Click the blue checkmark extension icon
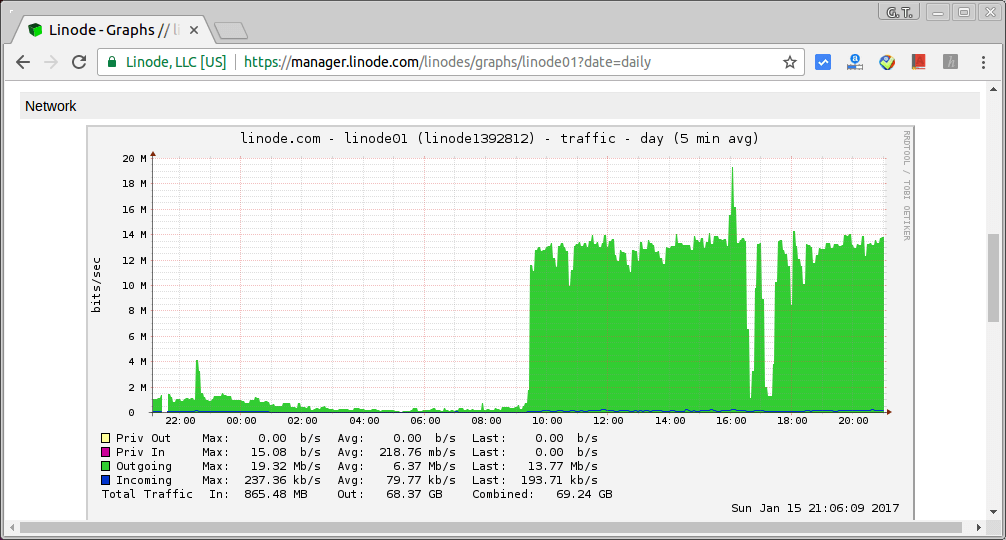 pyautogui.click(x=823, y=62)
